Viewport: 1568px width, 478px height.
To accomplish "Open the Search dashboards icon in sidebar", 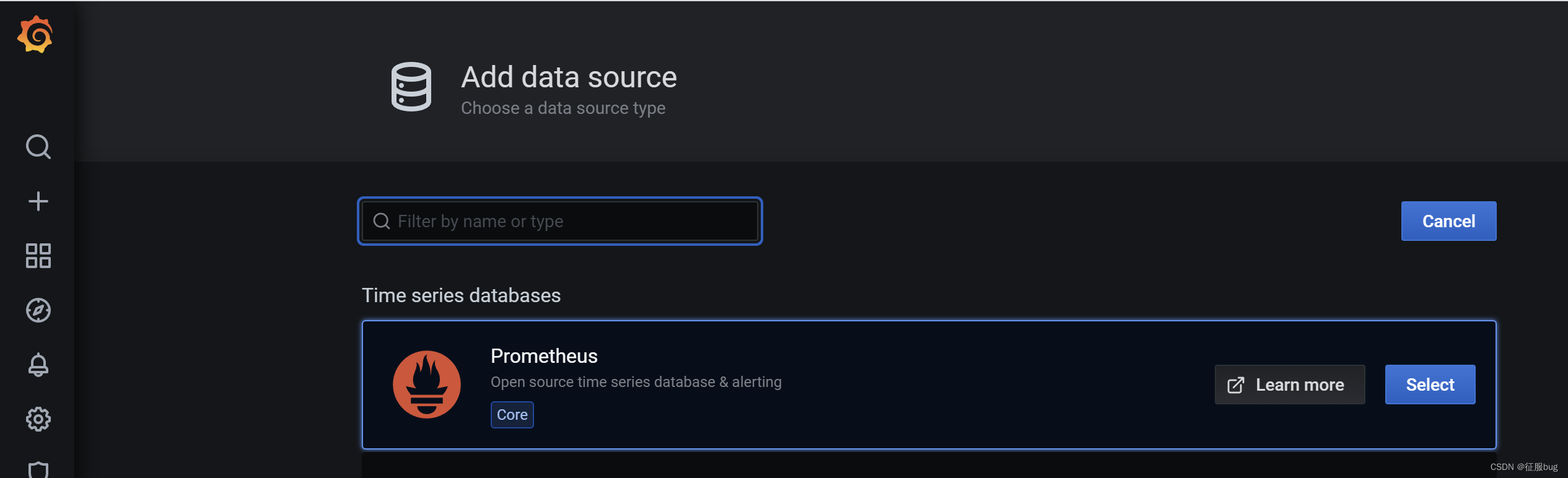I will pos(38,147).
